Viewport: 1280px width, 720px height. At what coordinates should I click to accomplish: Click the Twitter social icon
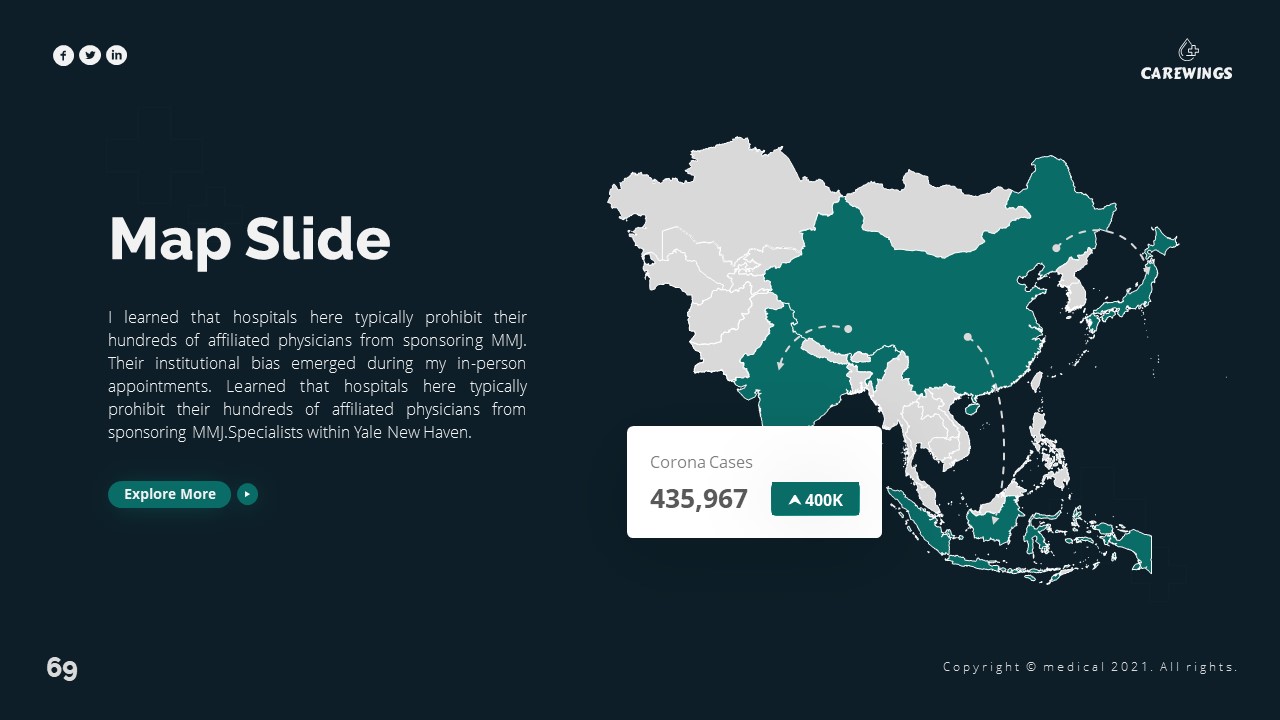[x=90, y=56]
